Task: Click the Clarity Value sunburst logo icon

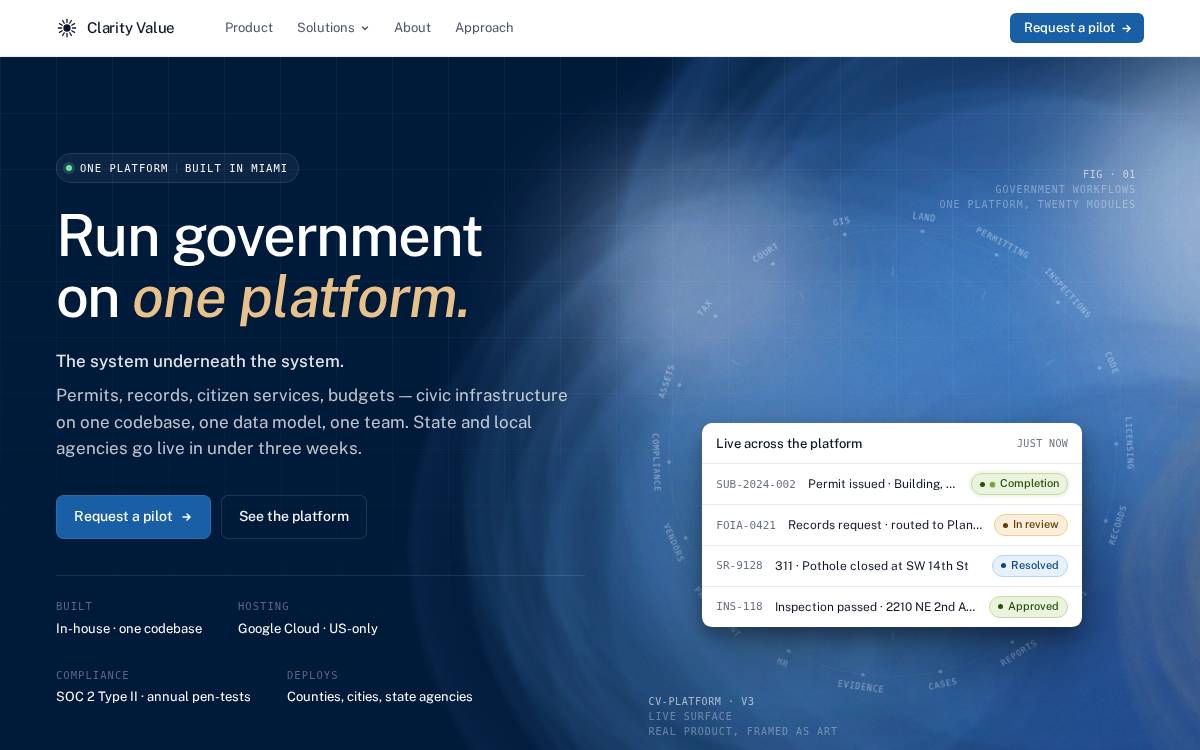Action: [x=67, y=28]
